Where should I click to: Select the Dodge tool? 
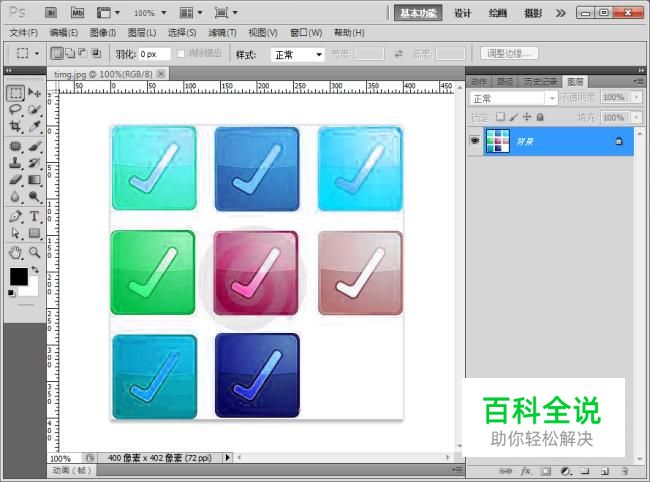(35, 196)
